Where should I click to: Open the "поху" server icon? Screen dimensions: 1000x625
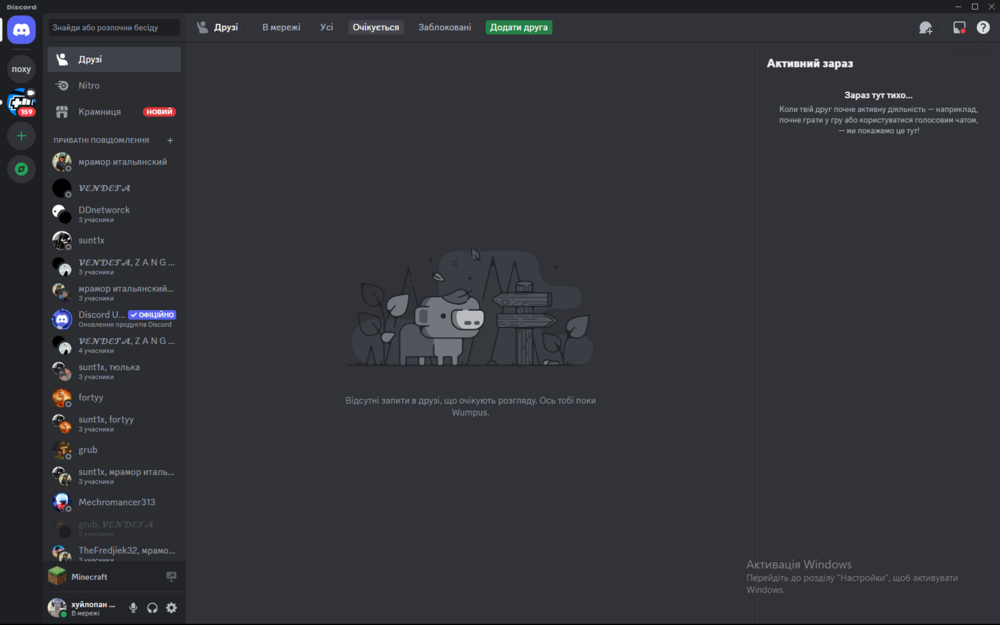21,69
